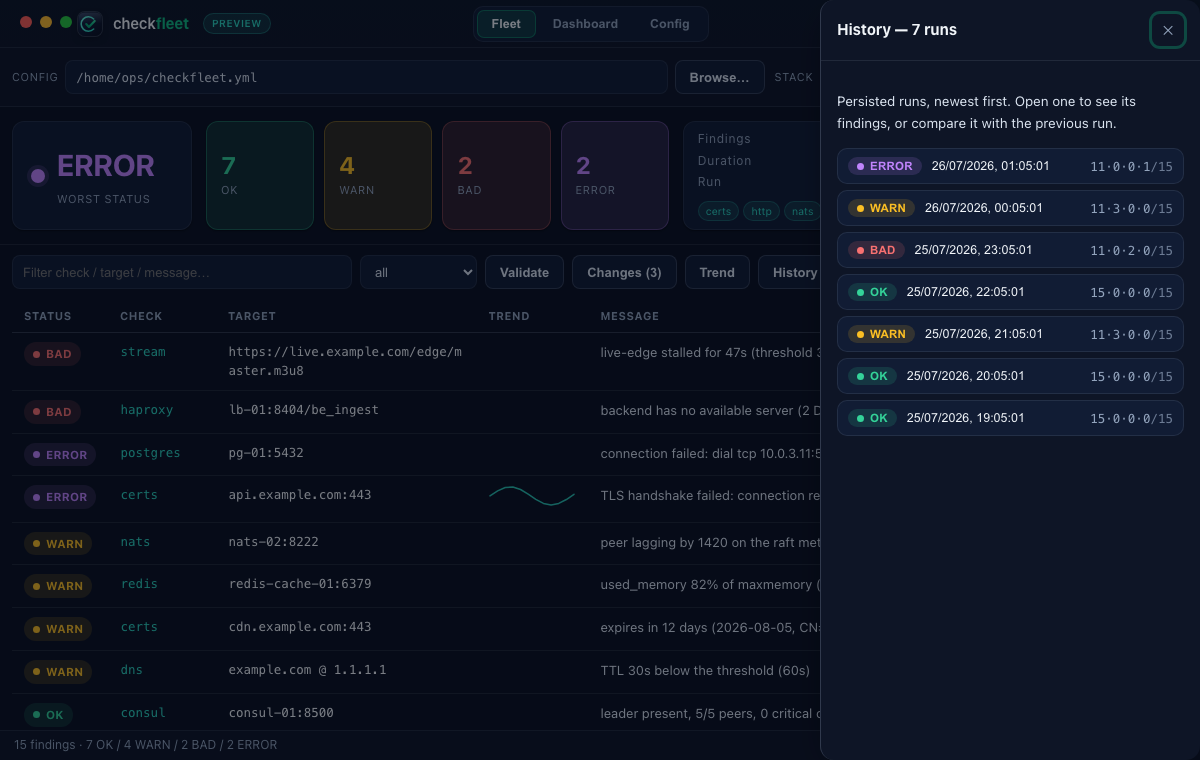The image size is (1200, 760).
Task: Click the WARN status badge for redis
Action: pyautogui.click(x=58, y=586)
